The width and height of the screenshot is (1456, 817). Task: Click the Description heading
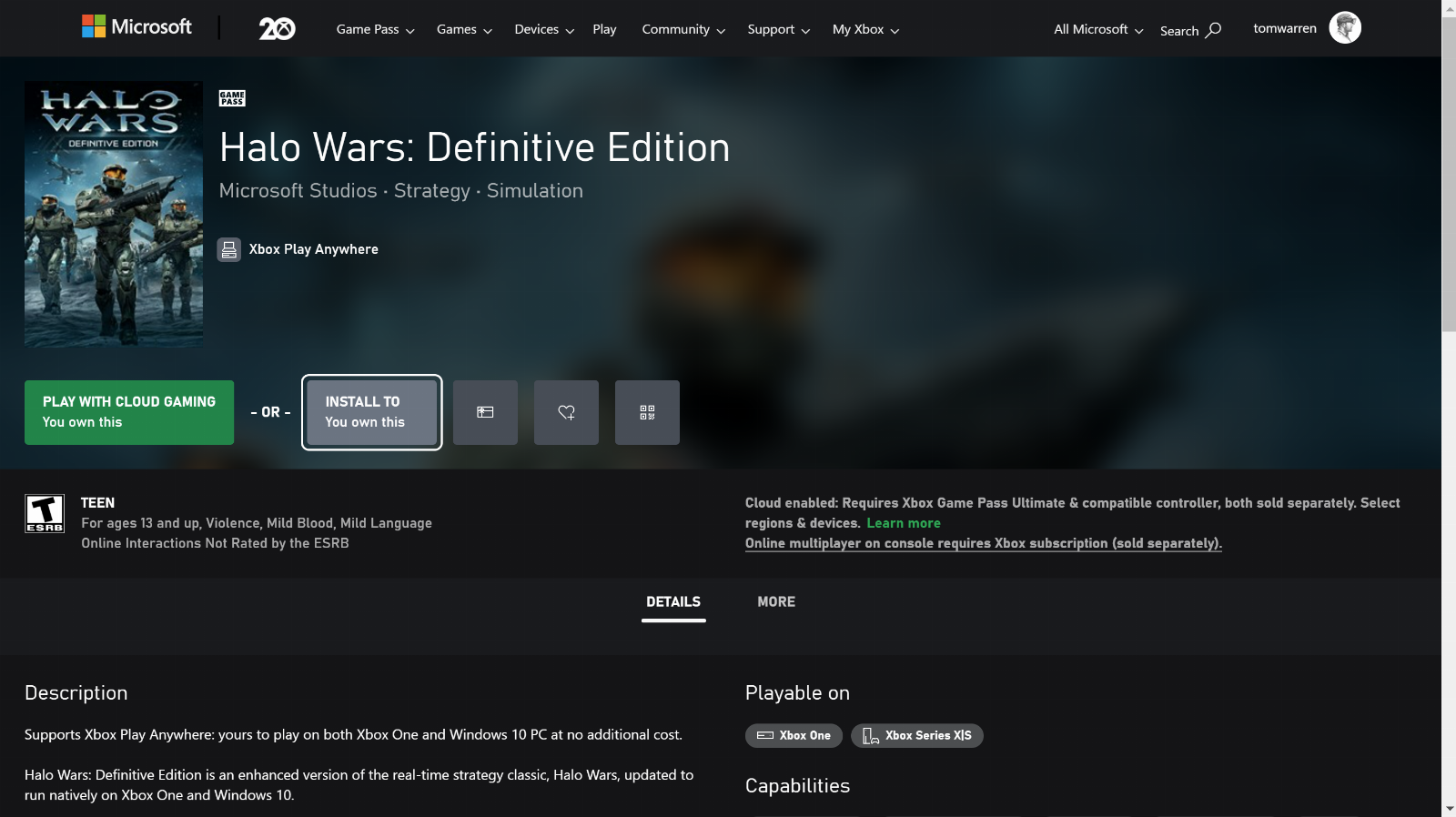point(76,693)
